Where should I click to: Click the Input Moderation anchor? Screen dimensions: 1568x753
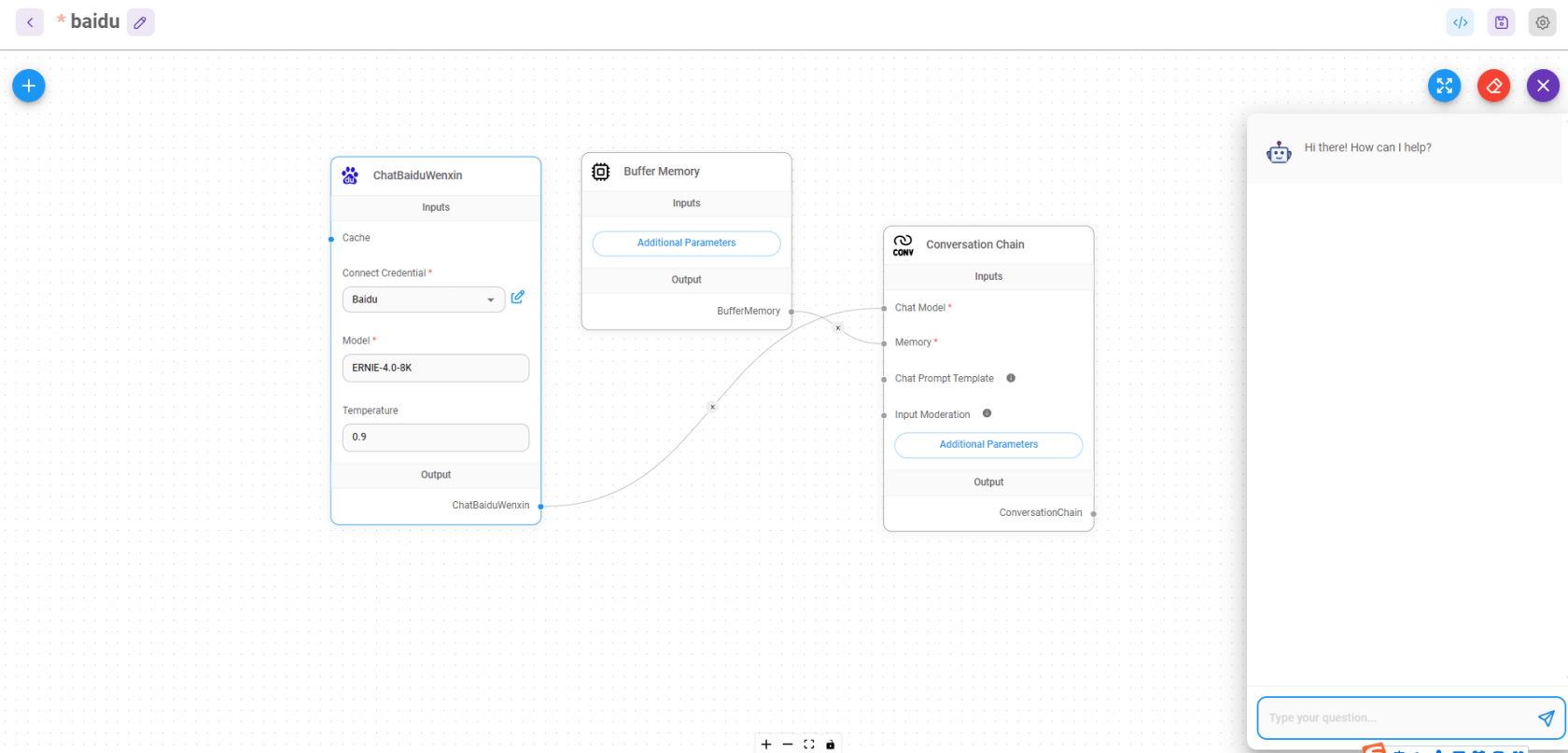click(x=884, y=415)
